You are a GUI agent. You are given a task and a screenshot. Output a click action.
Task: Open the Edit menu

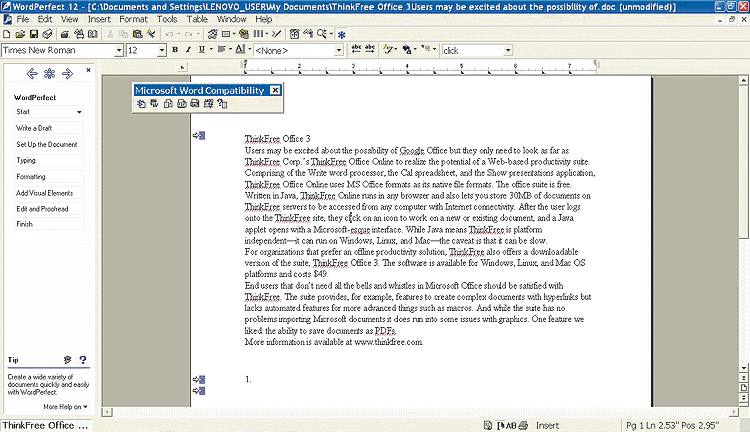pyautogui.click(x=45, y=19)
